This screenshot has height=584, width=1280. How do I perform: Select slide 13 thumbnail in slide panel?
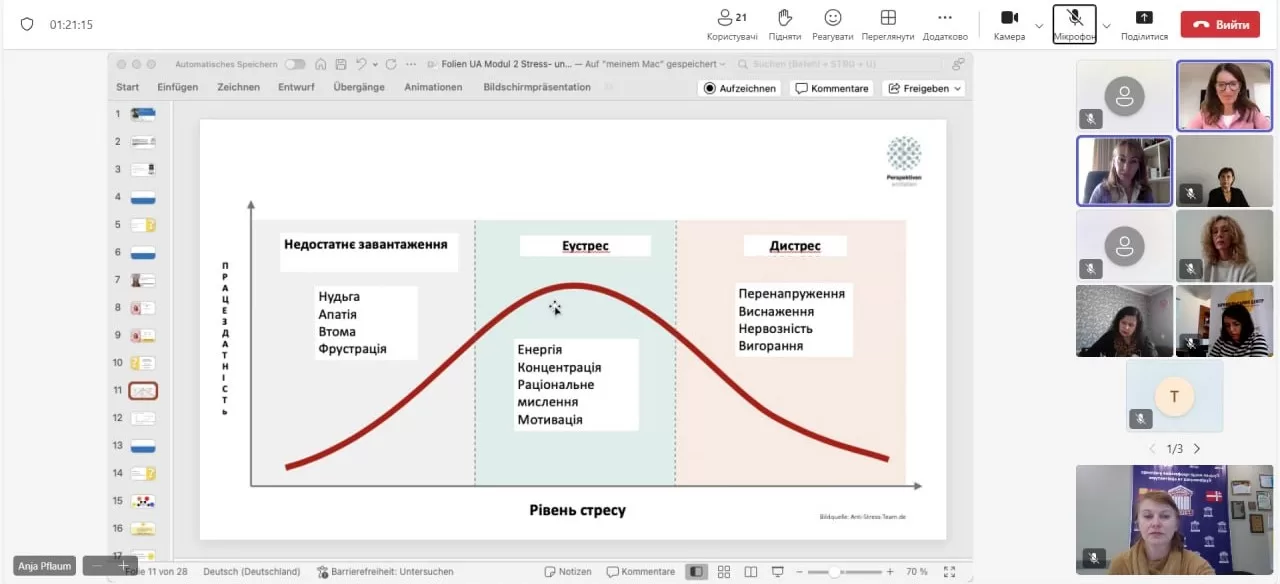pos(143,446)
